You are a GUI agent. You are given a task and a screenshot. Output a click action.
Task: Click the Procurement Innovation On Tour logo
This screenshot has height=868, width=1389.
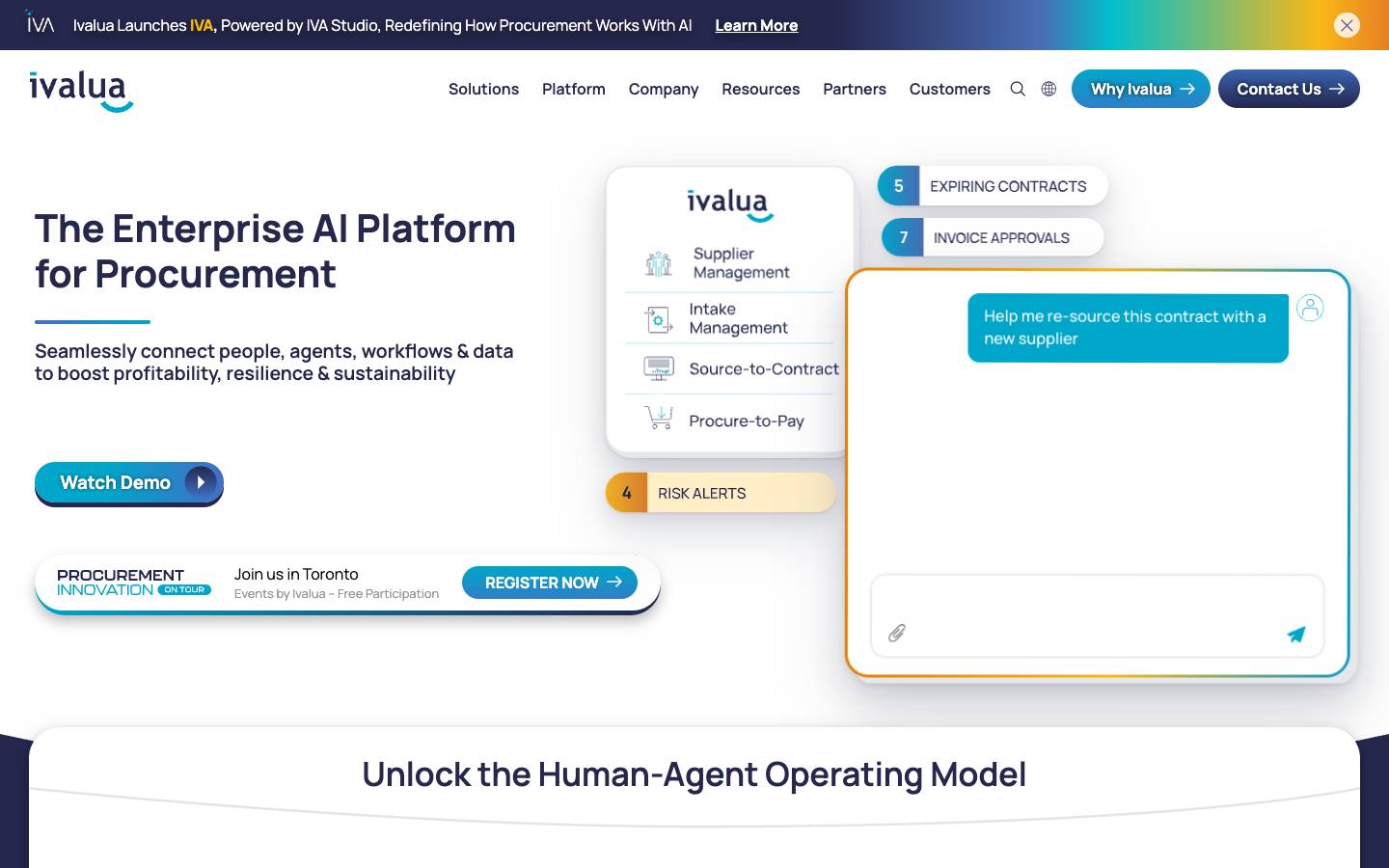point(134,583)
